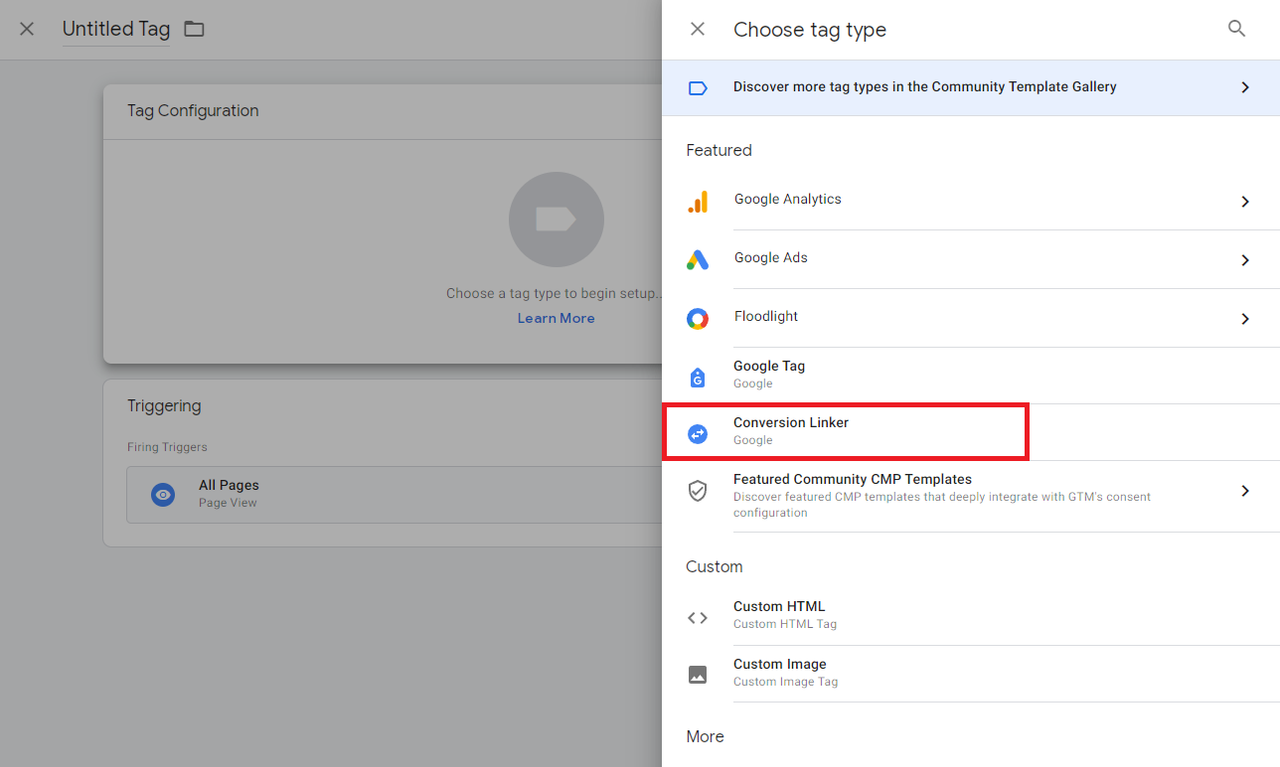Image resolution: width=1280 pixels, height=767 pixels.
Task: Click the Google Tag icon
Action: pyautogui.click(x=698, y=377)
